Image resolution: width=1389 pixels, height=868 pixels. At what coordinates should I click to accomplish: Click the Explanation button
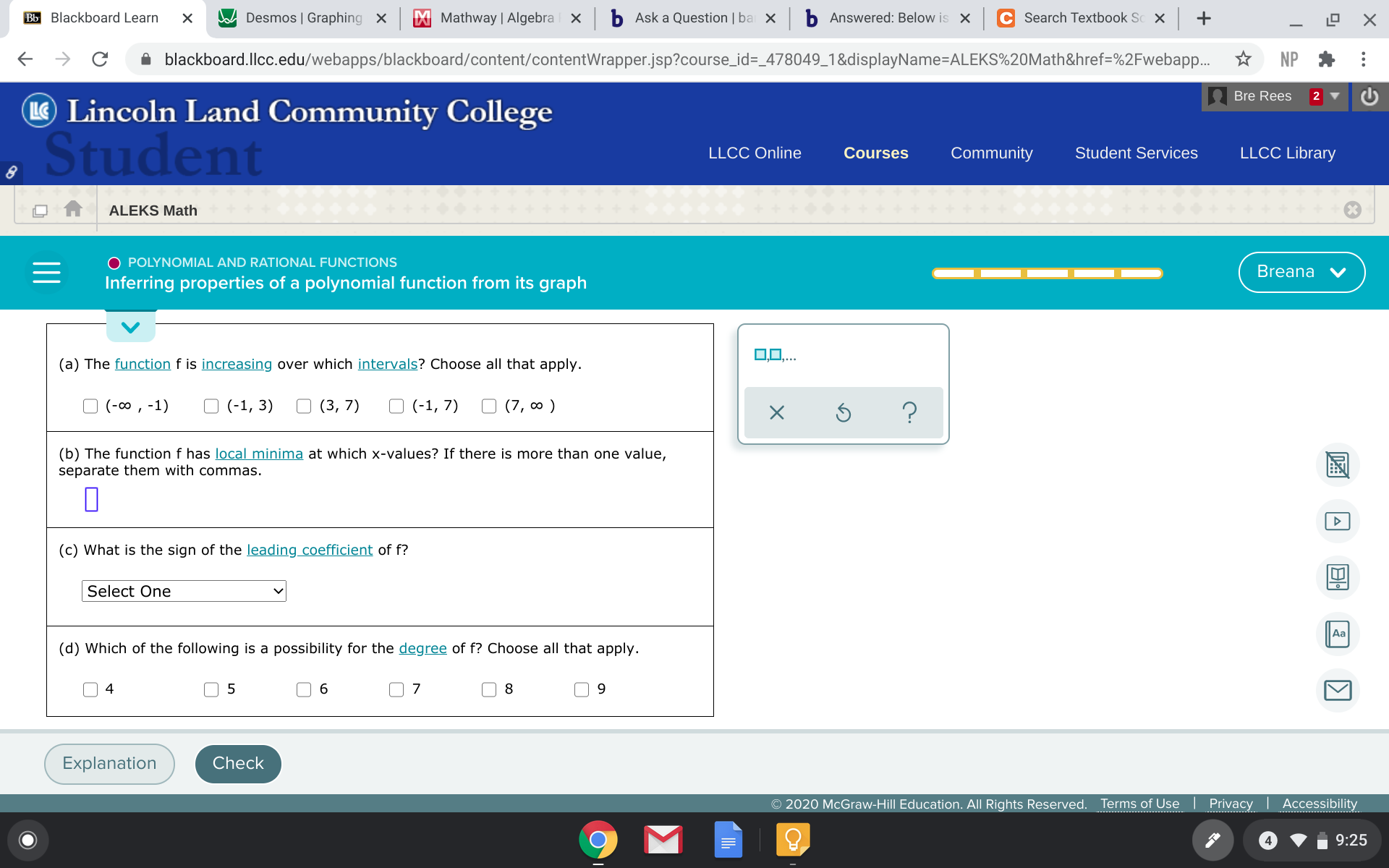[109, 762]
